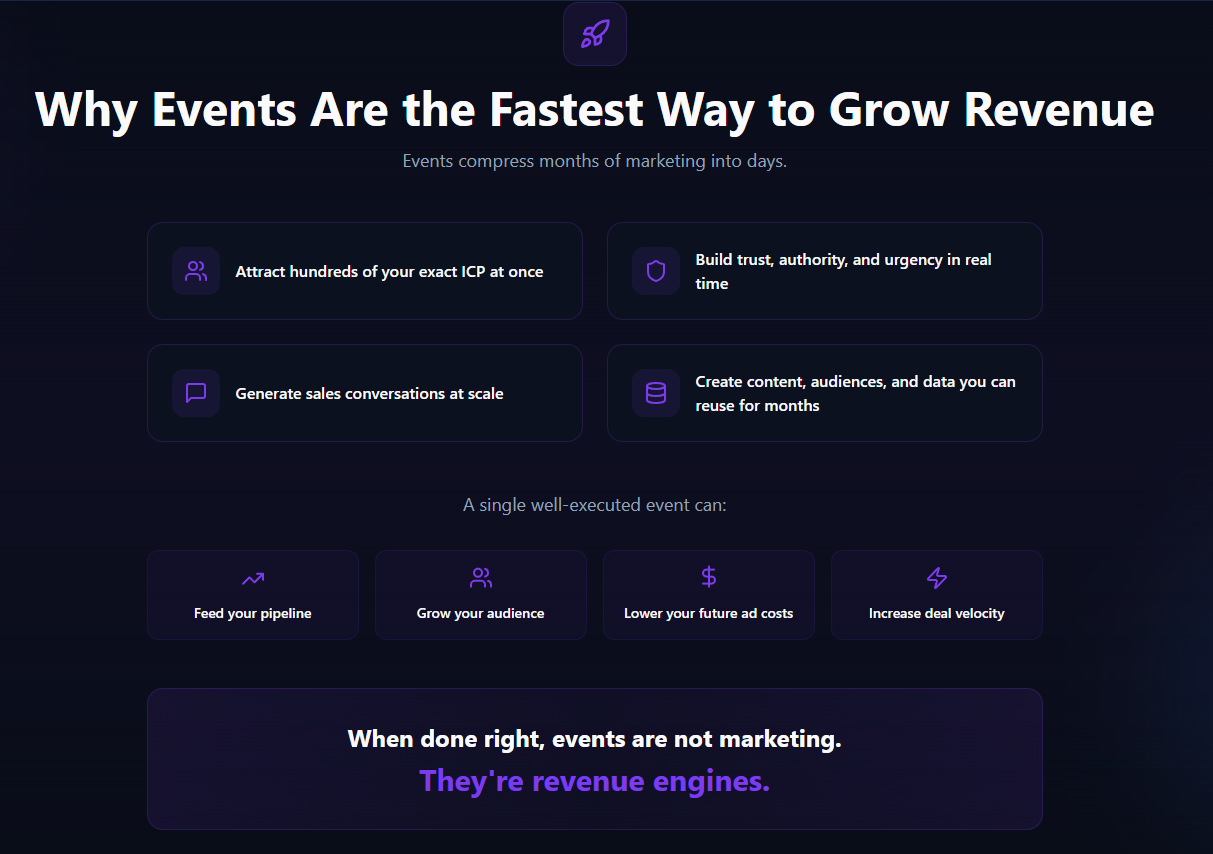Click the rocket icon at the top

pyautogui.click(x=594, y=33)
